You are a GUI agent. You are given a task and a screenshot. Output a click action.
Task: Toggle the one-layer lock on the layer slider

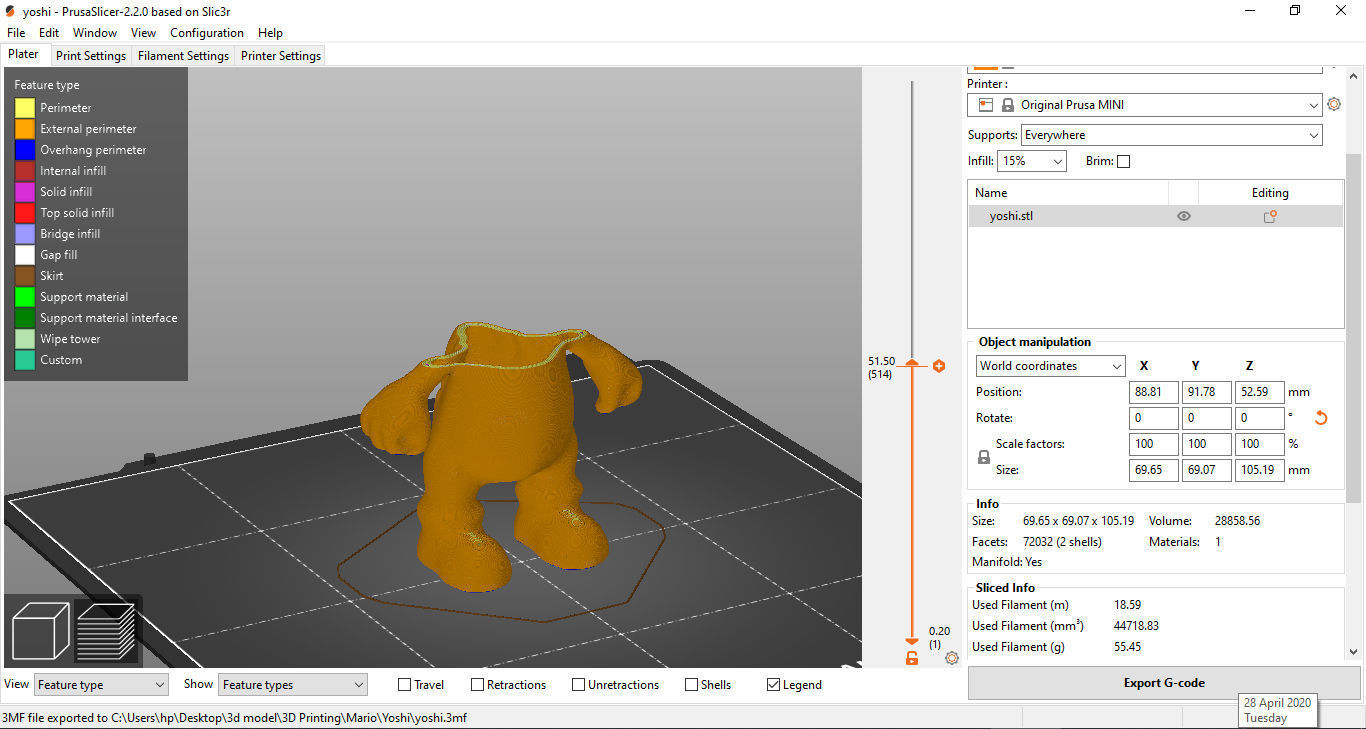(x=912, y=658)
